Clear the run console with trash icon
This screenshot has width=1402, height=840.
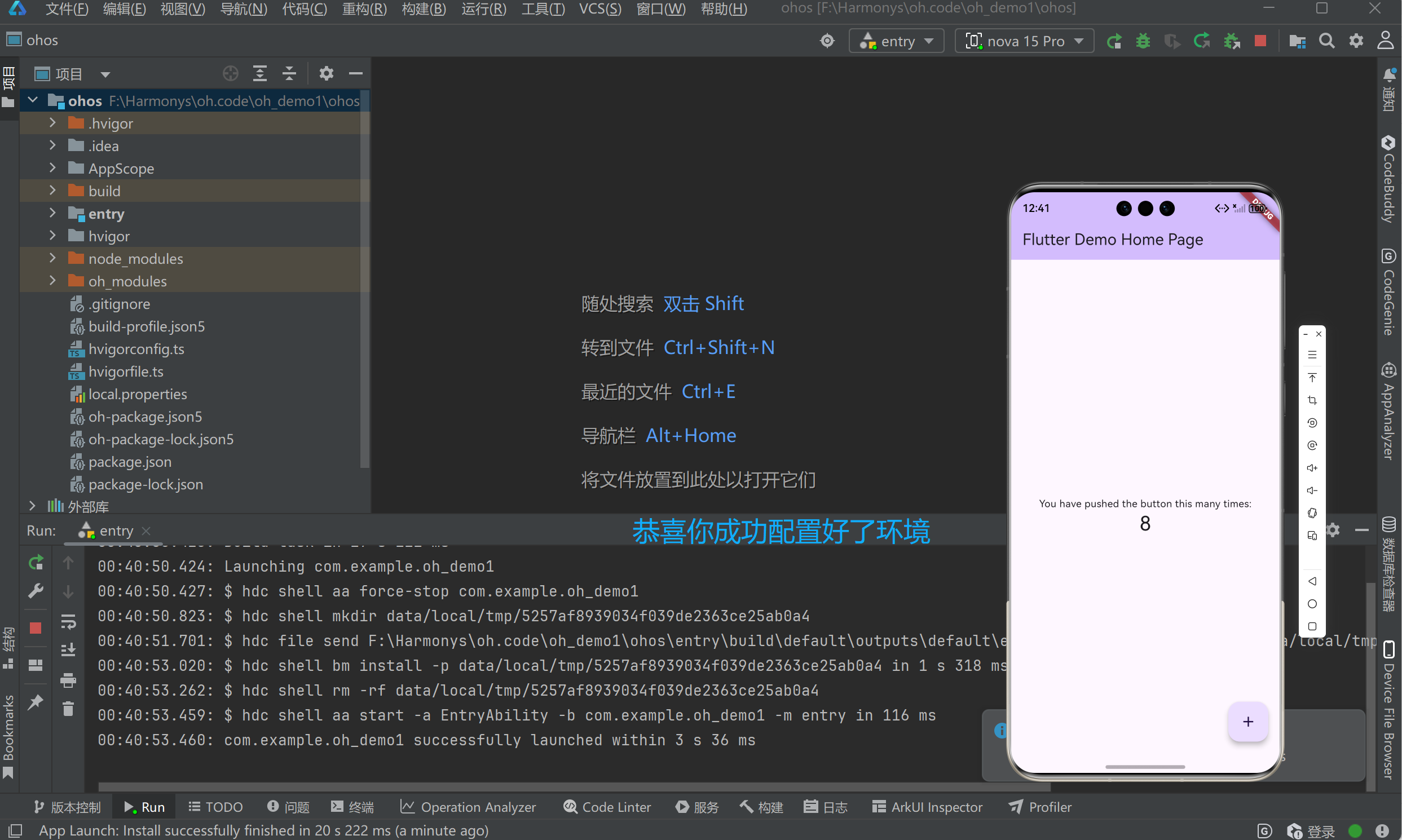point(68,709)
